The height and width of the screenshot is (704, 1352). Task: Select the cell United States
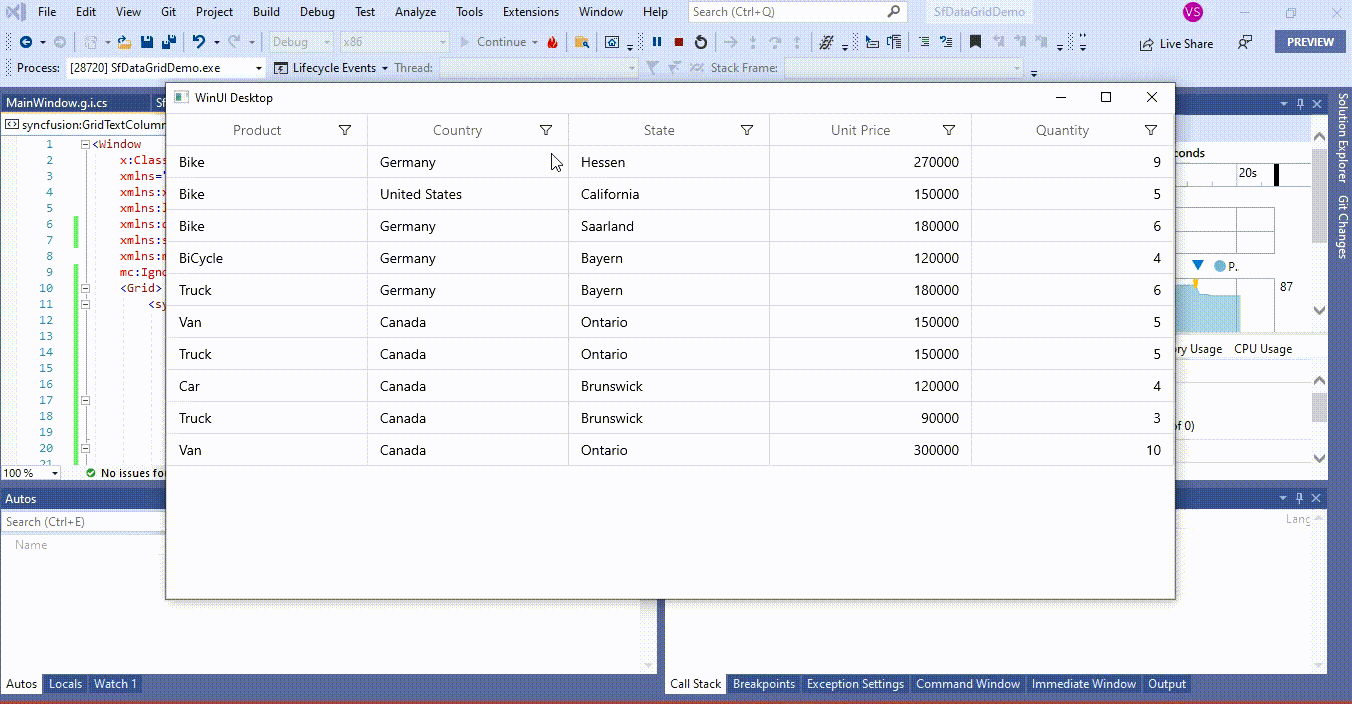tap(467, 194)
